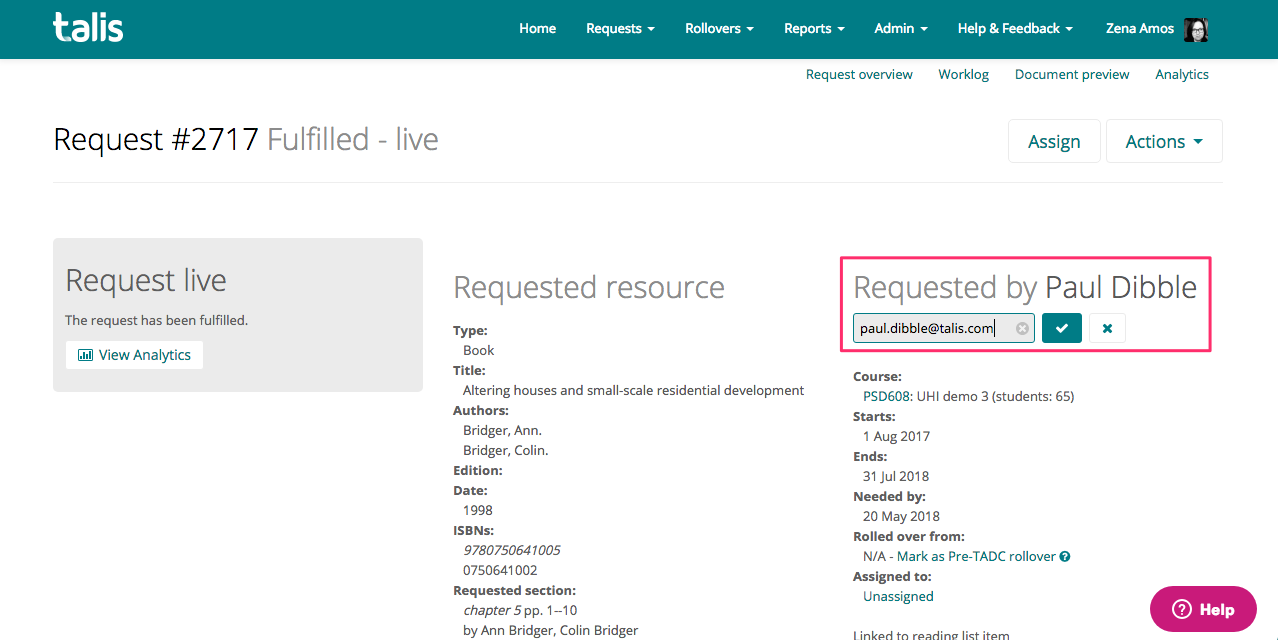The width and height of the screenshot is (1278, 640).
Task: Open the Document preview link
Action: coord(1072,74)
